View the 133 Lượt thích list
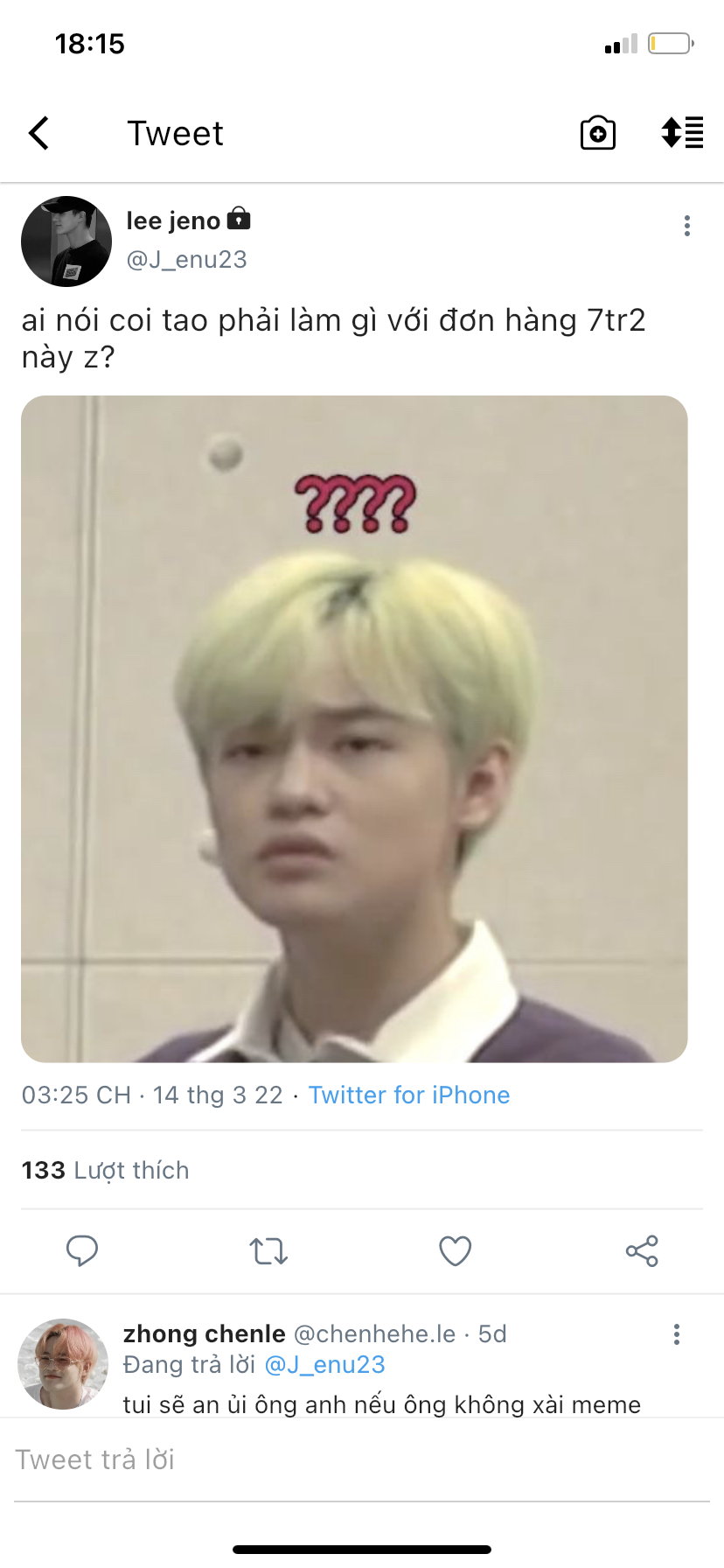Image resolution: width=724 pixels, height=1568 pixels. coord(105,1170)
